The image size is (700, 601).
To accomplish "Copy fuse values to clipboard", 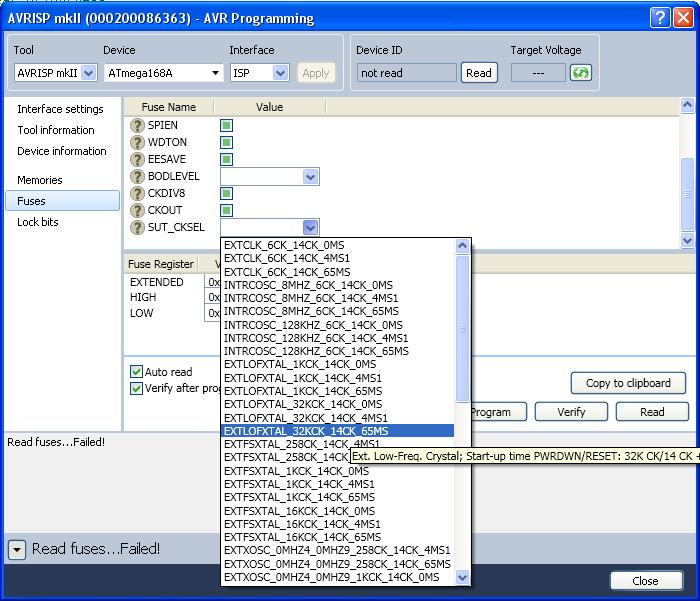I will [x=628, y=383].
